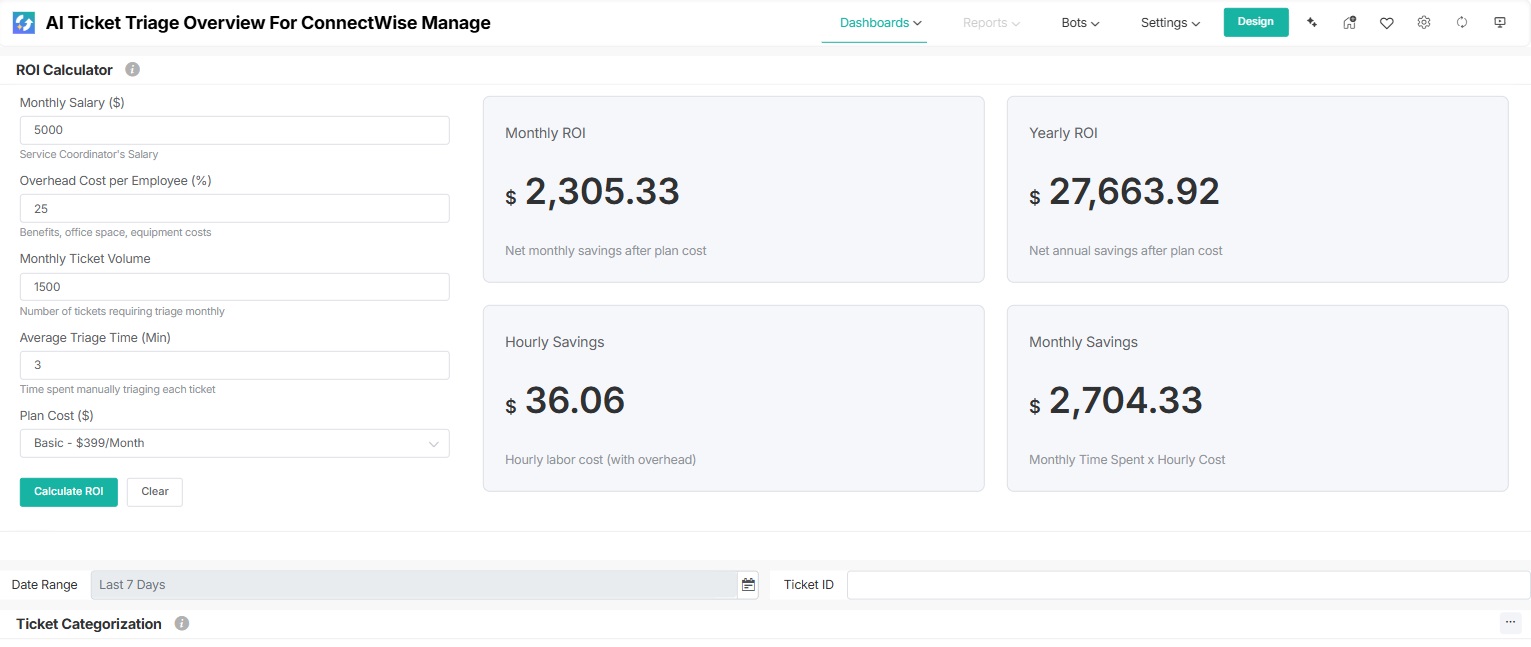Click the home icon with notification badge
Viewport: 1531px width, 647px height.
click(x=1349, y=21)
